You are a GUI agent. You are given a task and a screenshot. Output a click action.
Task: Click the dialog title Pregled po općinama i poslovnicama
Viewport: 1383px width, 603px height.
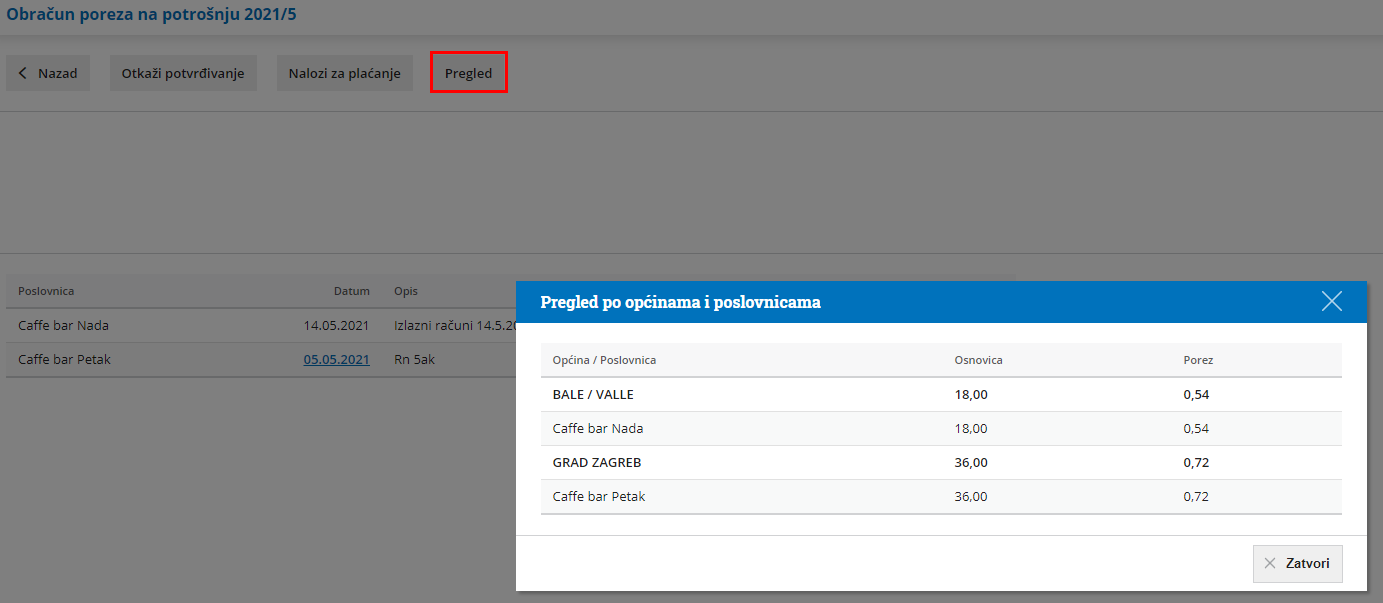click(x=680, y=302)
